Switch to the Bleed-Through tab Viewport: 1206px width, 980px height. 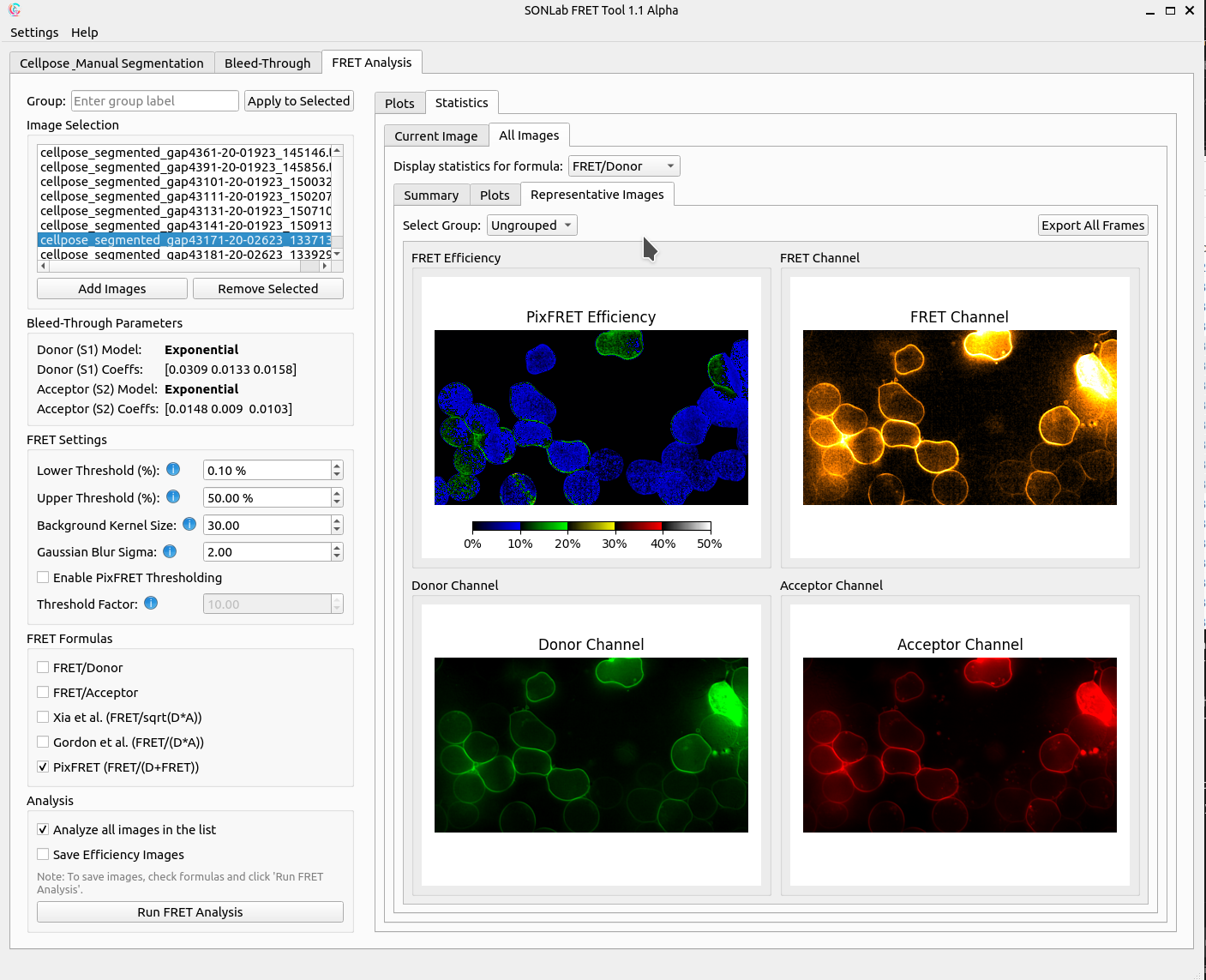click(267, 63)
